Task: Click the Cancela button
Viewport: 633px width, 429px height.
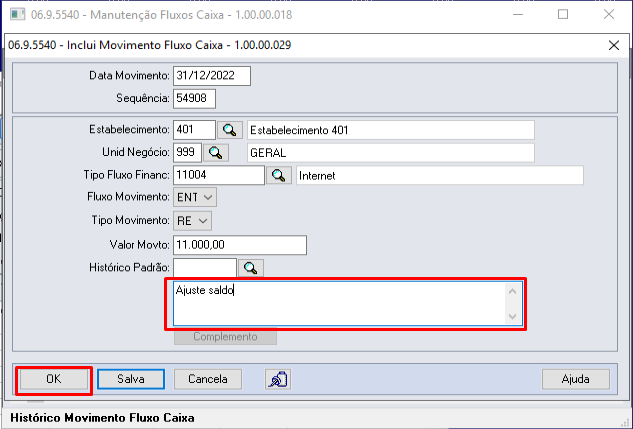Action: [208, 379]
